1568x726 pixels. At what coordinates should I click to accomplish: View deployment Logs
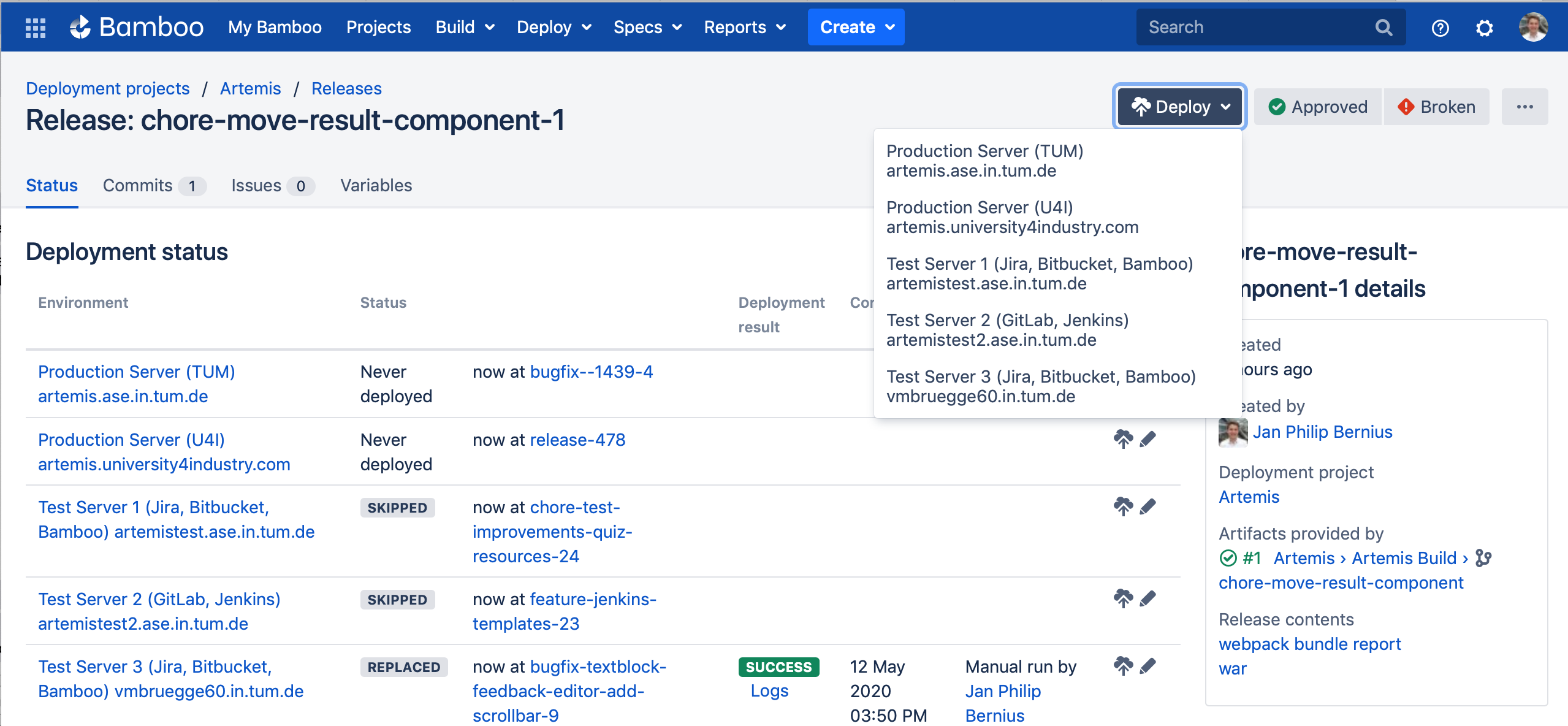tap(769, 690)
